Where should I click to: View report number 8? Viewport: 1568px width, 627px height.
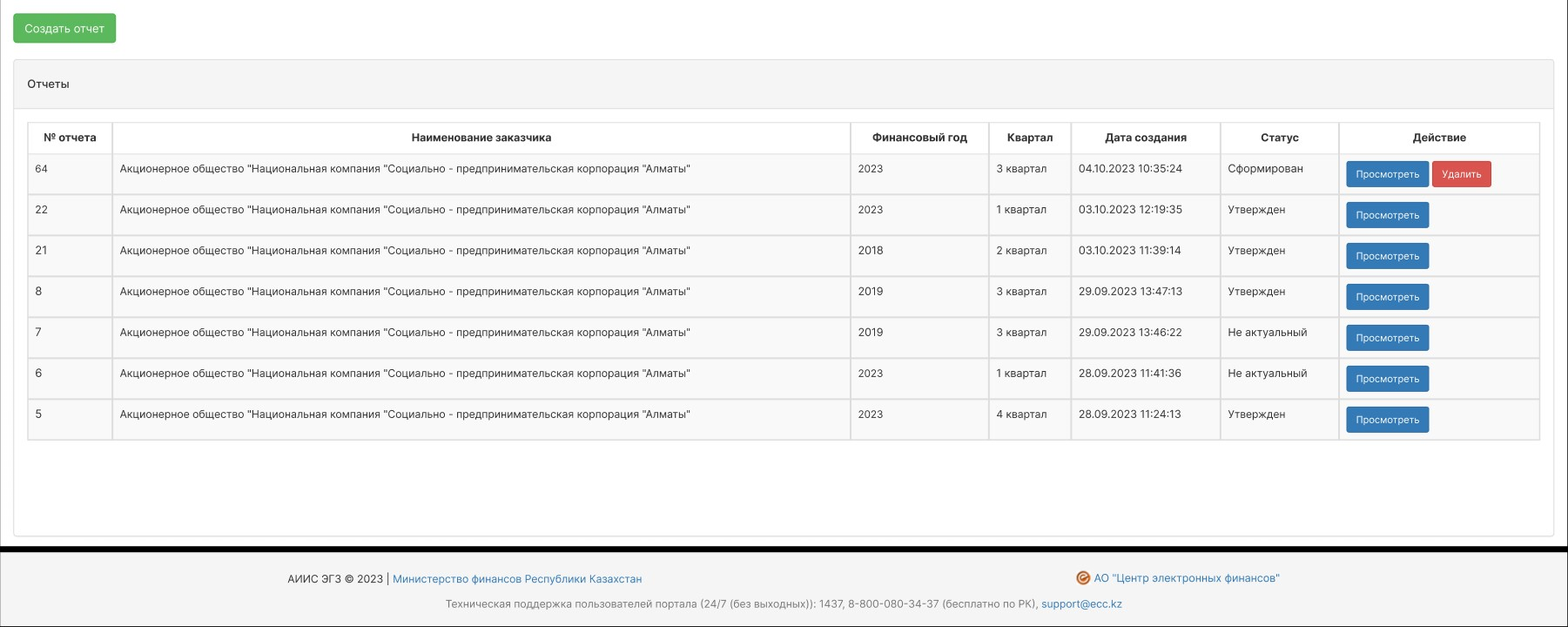(x=1387, y=297)
